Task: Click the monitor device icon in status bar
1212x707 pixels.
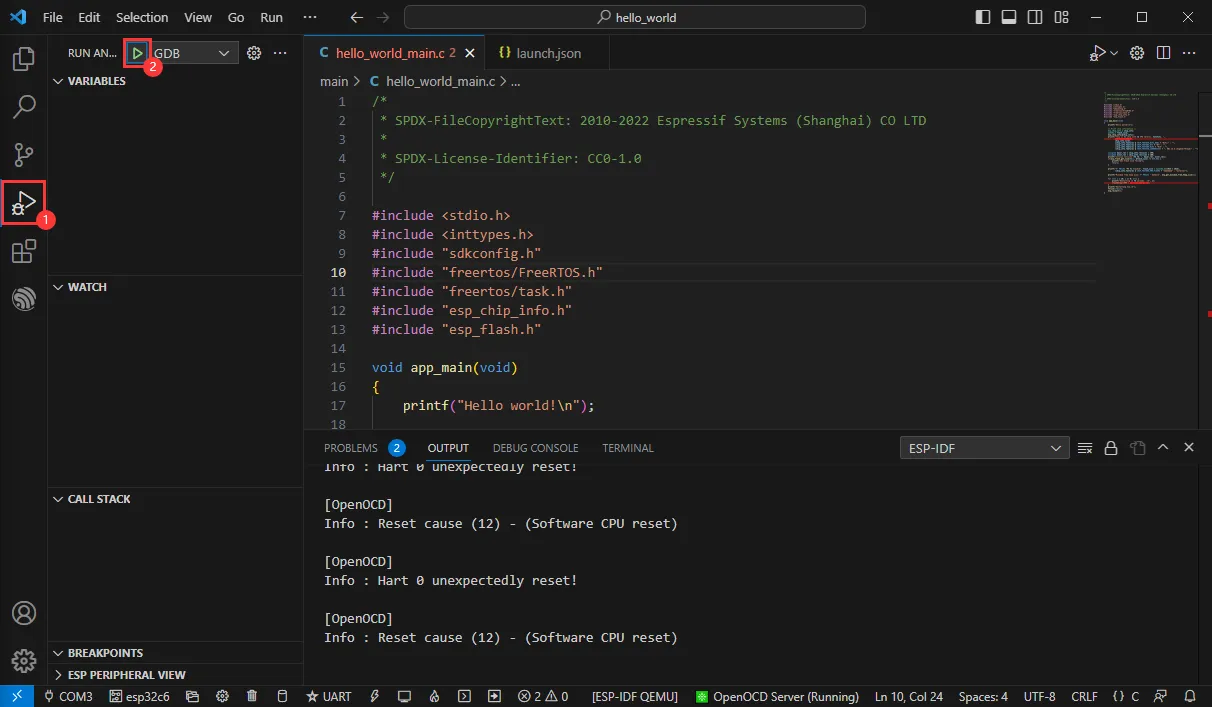Action: [x=404, y=696]
